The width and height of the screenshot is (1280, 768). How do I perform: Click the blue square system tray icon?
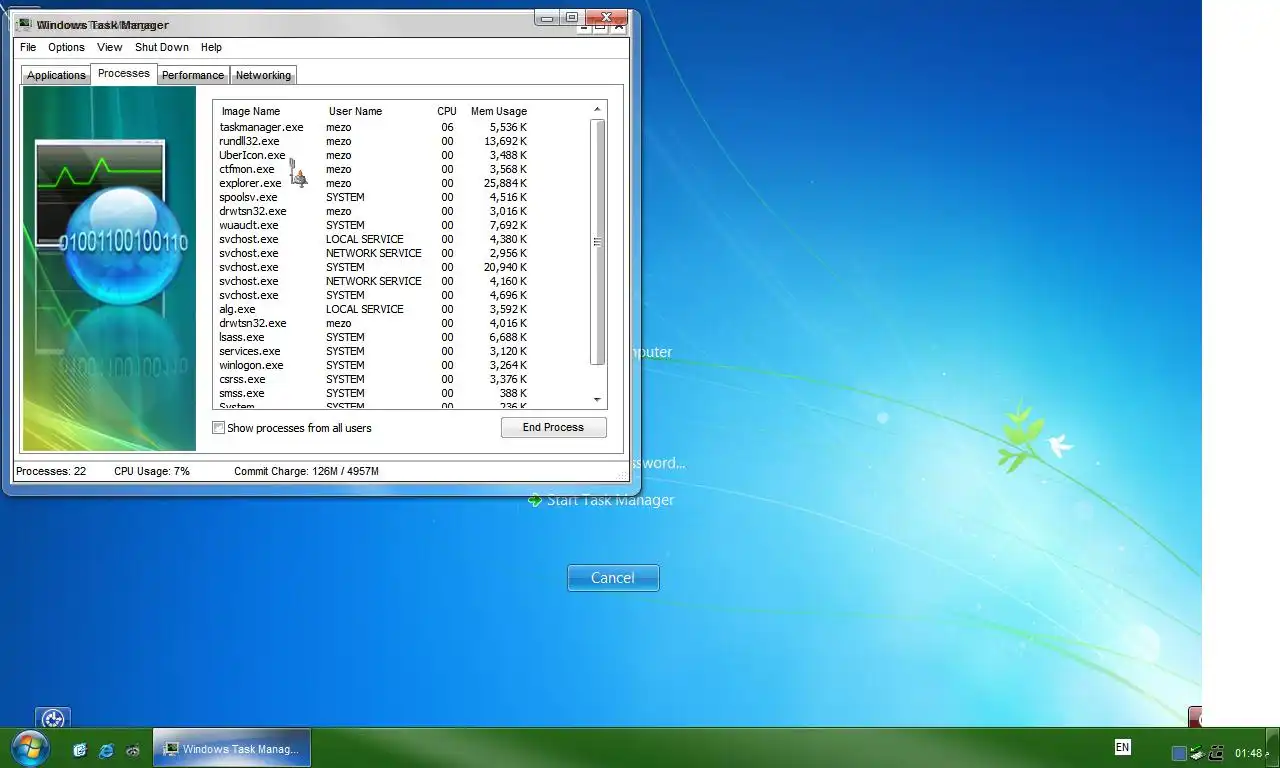pyautogui.click(x=1179, y=753)
